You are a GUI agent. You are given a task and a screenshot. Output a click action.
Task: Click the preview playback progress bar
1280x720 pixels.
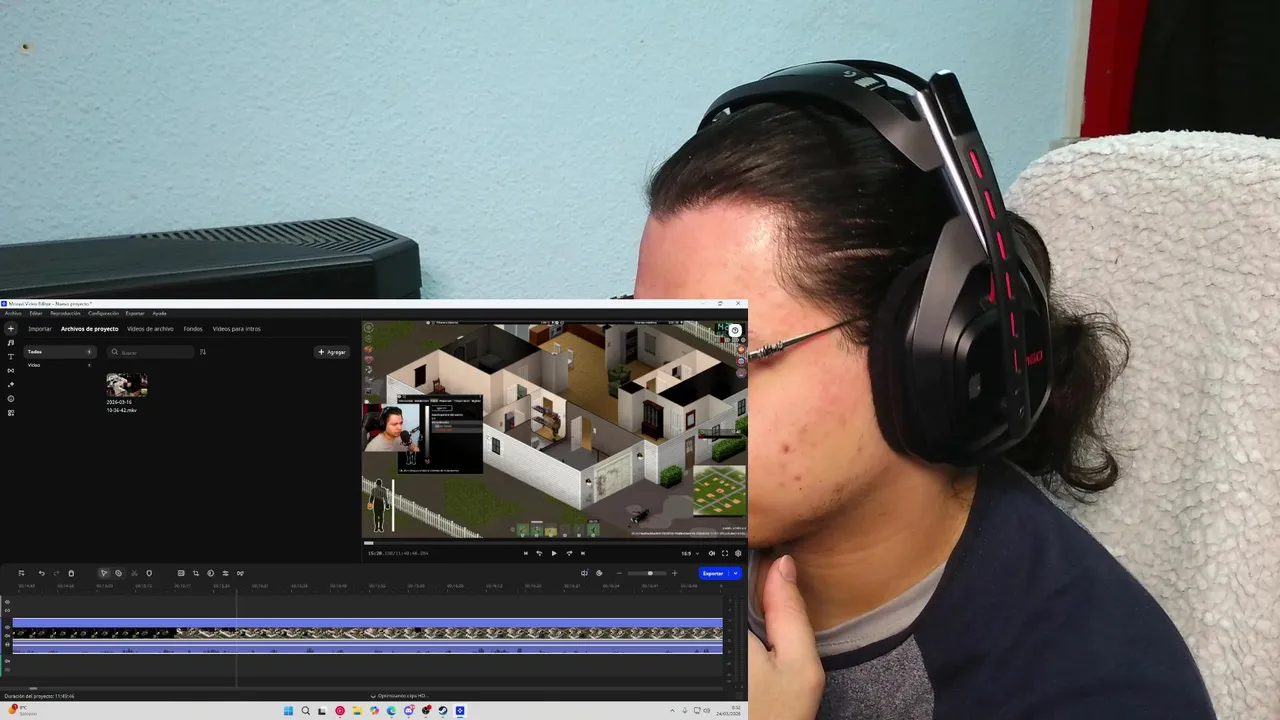click(x=554, y=543)
